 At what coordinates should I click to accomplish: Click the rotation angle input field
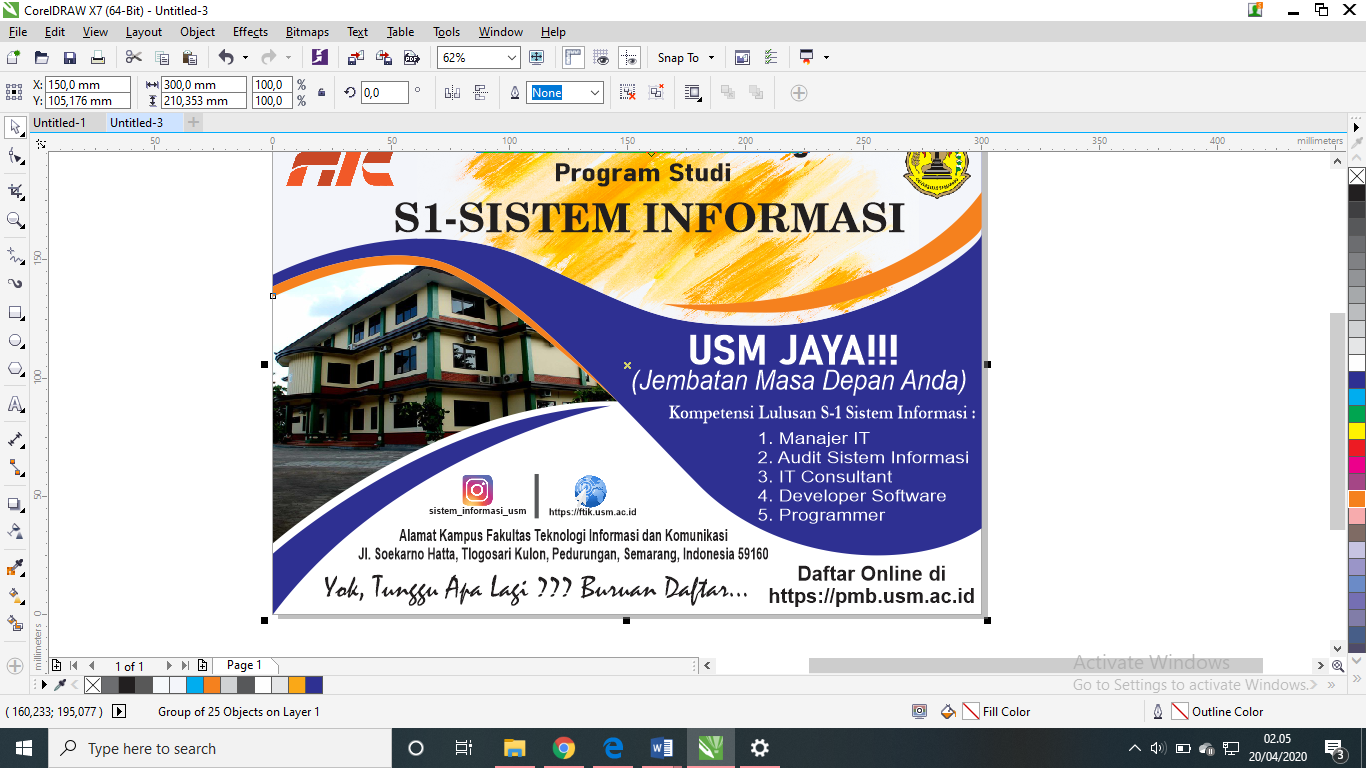point(384,93)
